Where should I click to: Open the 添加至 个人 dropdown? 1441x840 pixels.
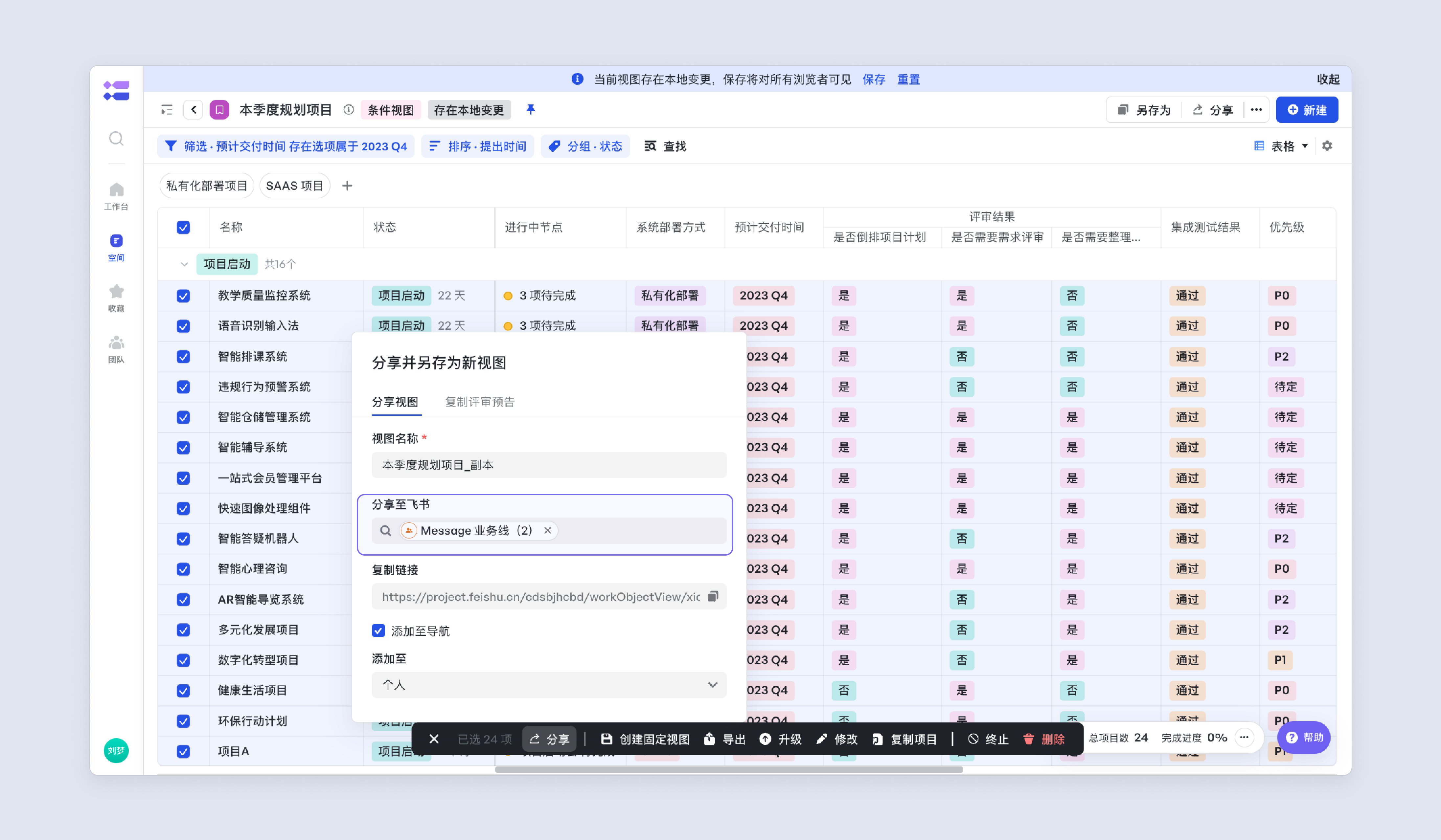tap(548, 685)
